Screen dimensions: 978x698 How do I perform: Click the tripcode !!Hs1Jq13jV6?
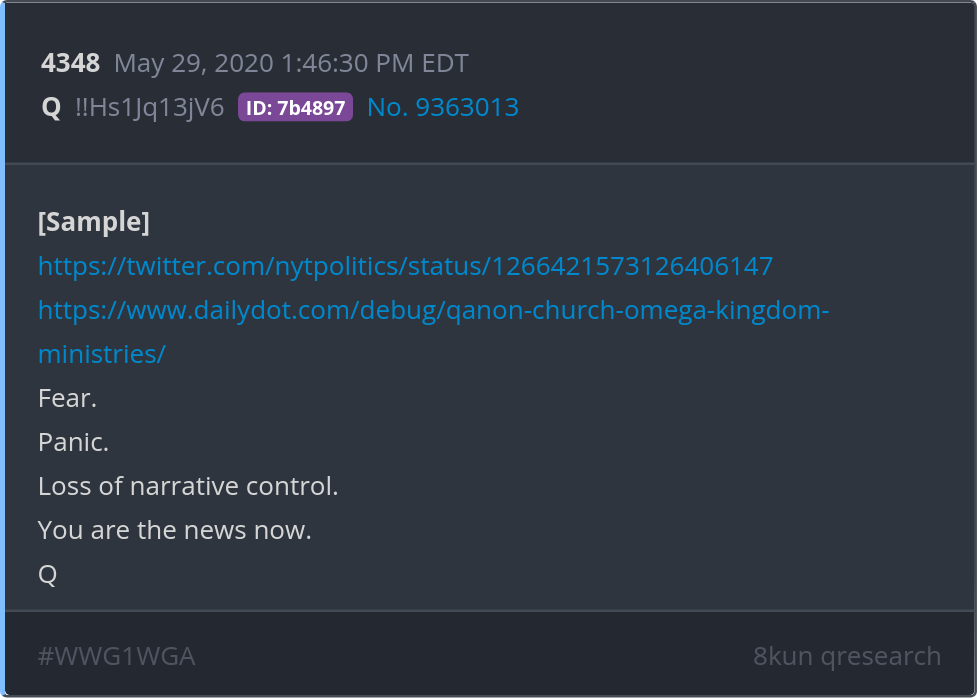tap(150, 107)
